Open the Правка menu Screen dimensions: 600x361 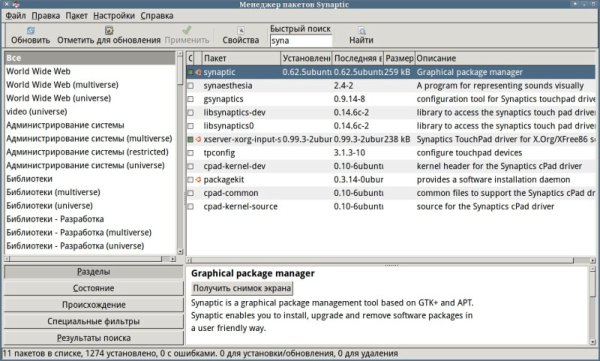(46, 16)
